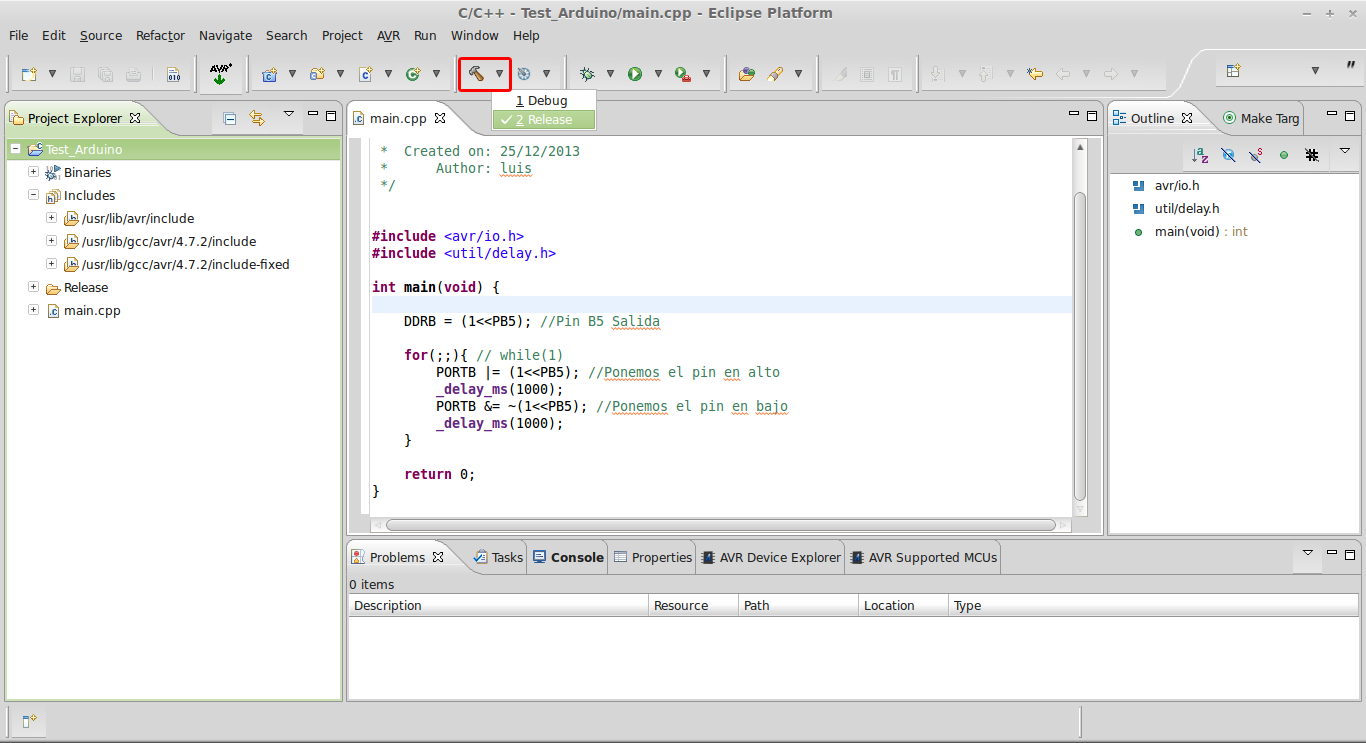Screen dimensions: 1366x743
Task: Sort Problems by Location column header
Action: pos(903,605)
